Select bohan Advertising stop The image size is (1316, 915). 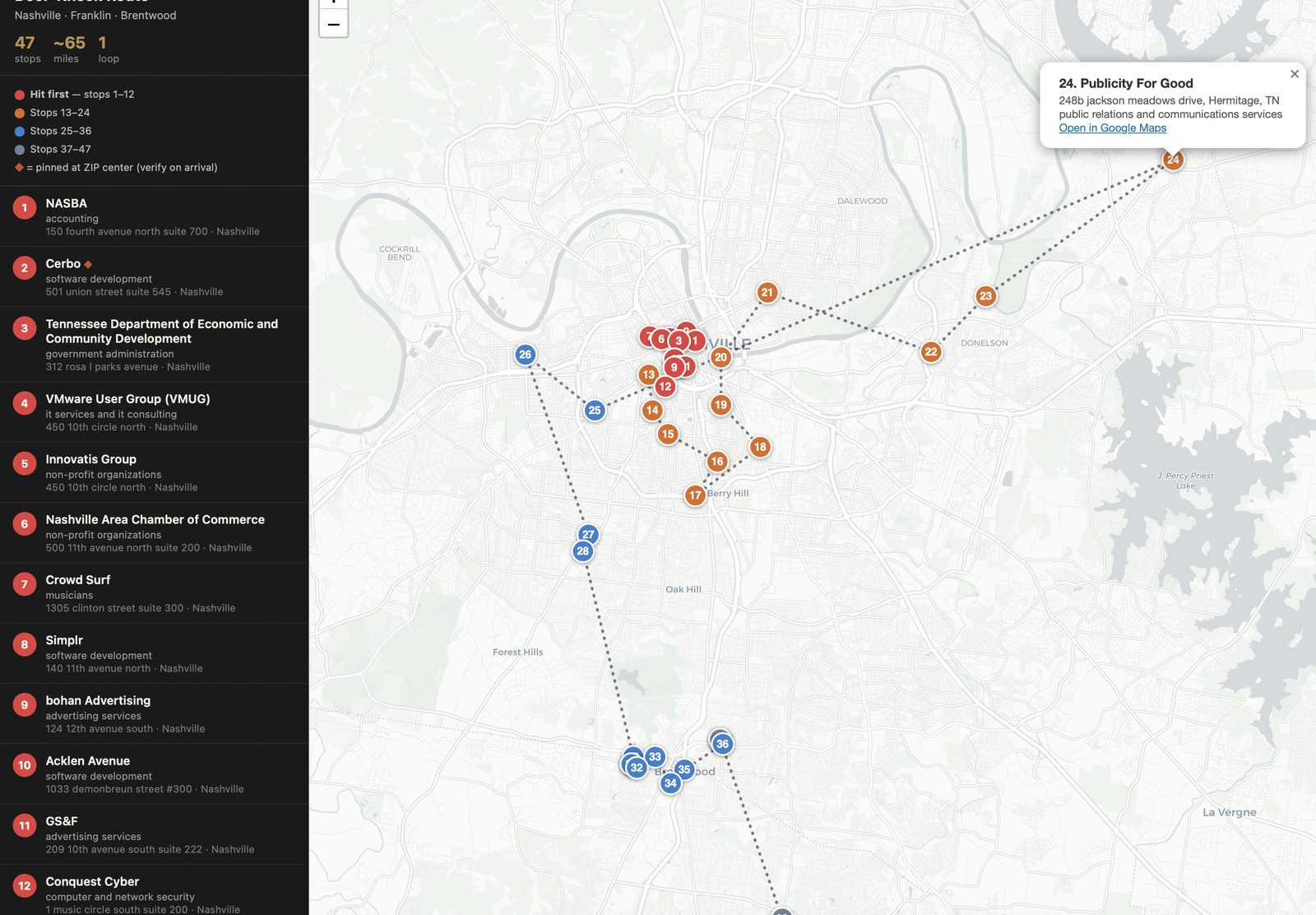[x=154, y=714]
